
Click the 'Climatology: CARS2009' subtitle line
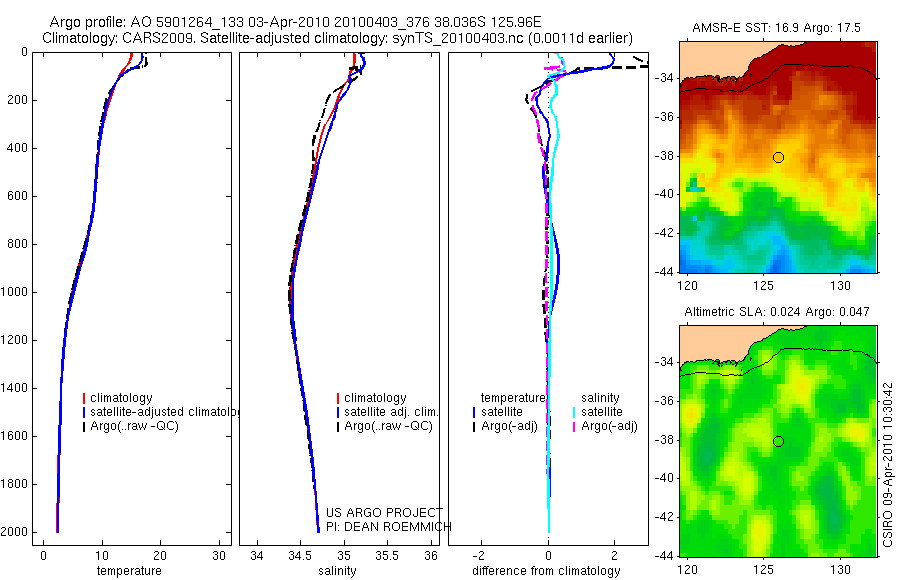click(x=338, y=38)
